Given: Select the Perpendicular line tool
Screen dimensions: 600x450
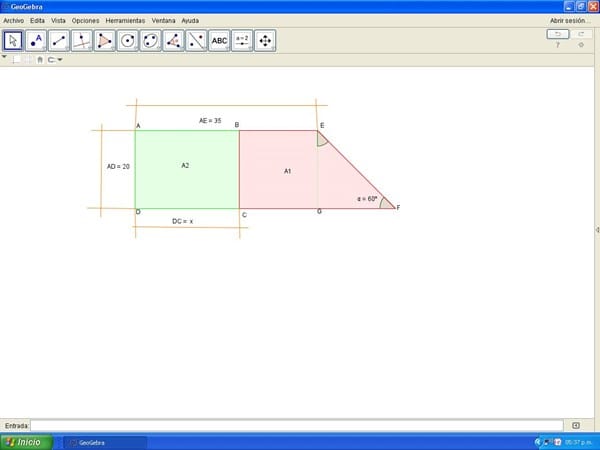Looking at the screenshot, I should (82, 41).
